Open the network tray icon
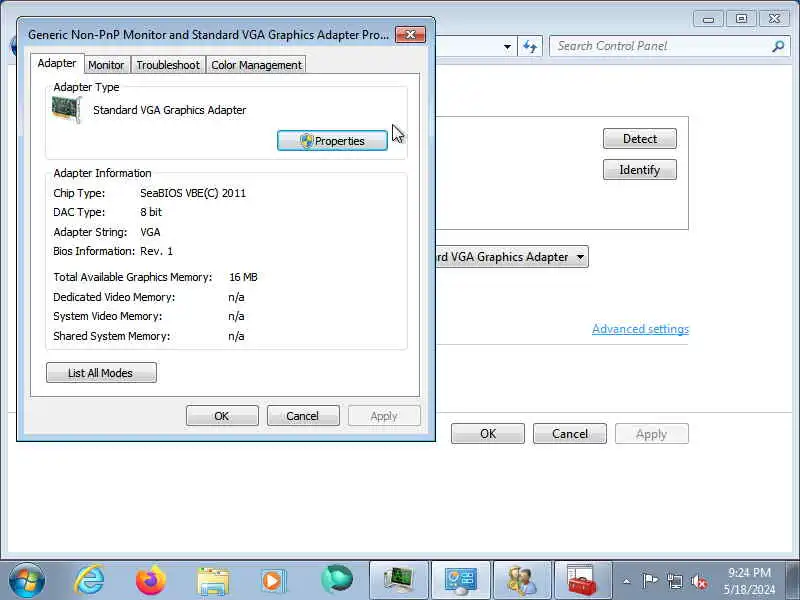This screenshot has width=800, height=600. click(674, 581)
